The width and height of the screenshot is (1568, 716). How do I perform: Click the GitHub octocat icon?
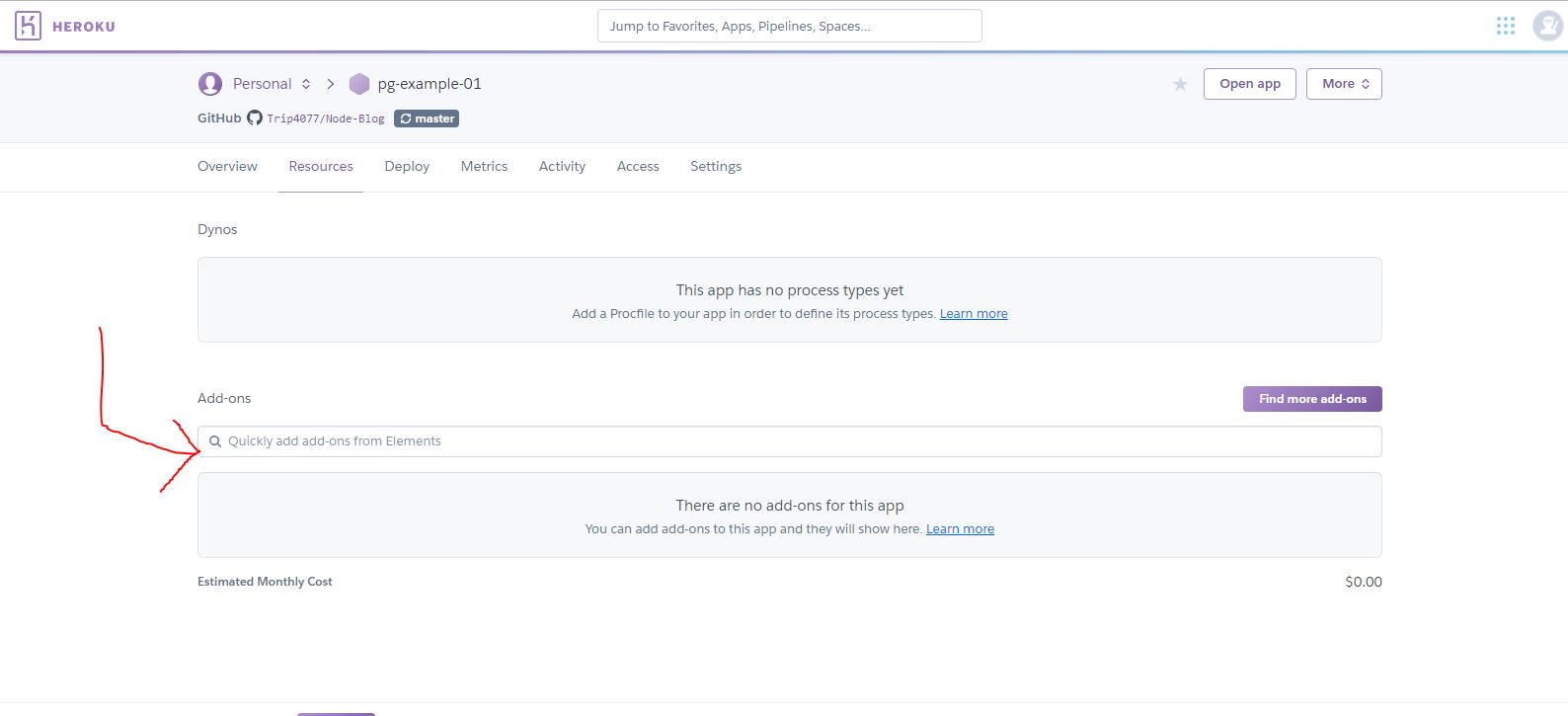[255, 118]
